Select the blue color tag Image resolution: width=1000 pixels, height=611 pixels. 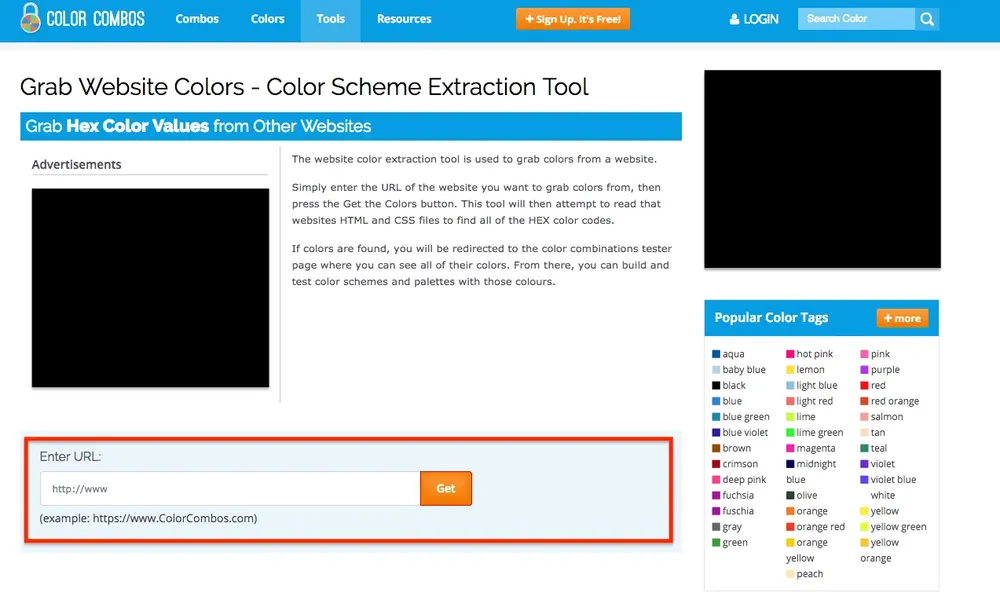pos(727,401)
